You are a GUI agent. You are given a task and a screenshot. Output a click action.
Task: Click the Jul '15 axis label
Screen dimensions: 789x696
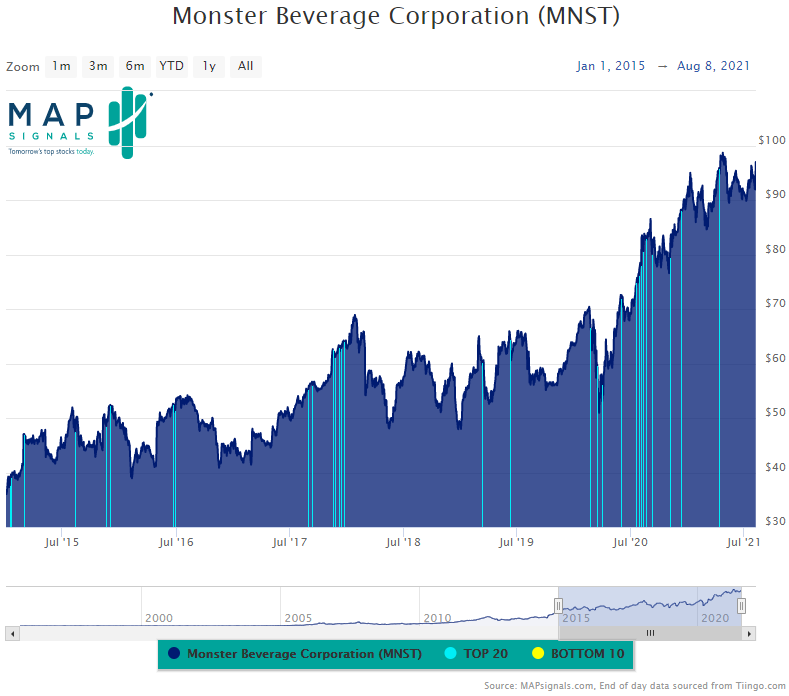tap(61, 543)
